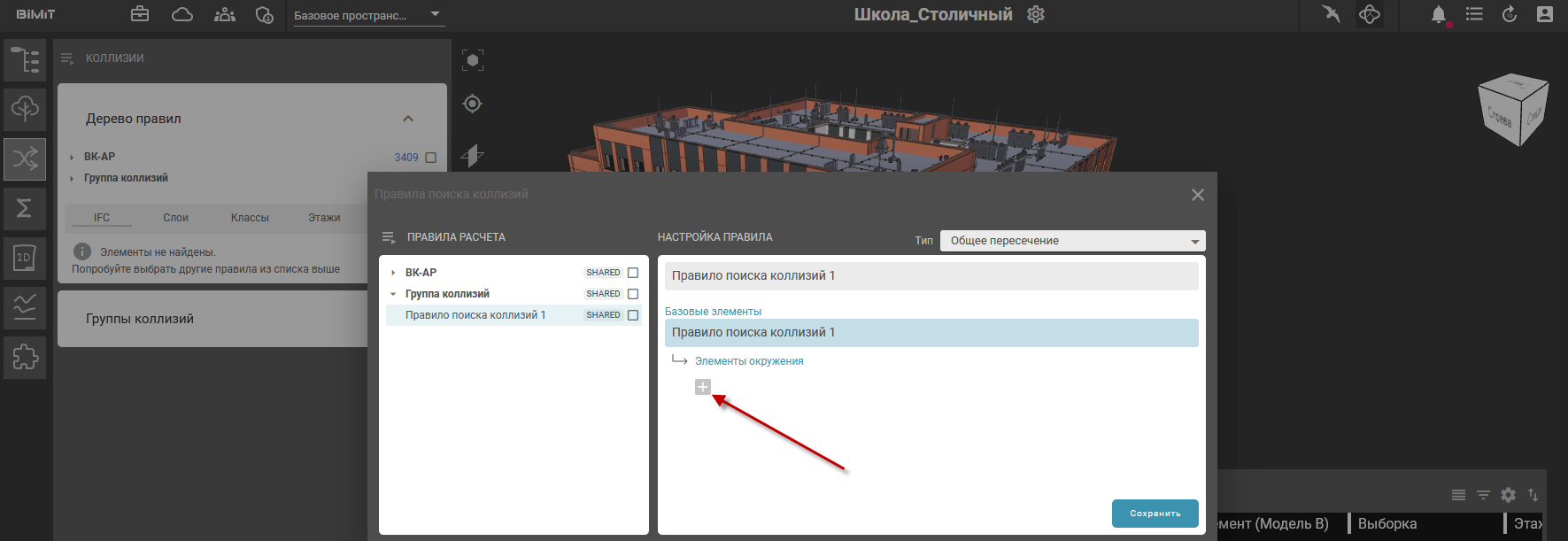The height and width of the screenshot is (541, 1568).
Task: Switch to the Этажи tab
Action: [324, 218]
